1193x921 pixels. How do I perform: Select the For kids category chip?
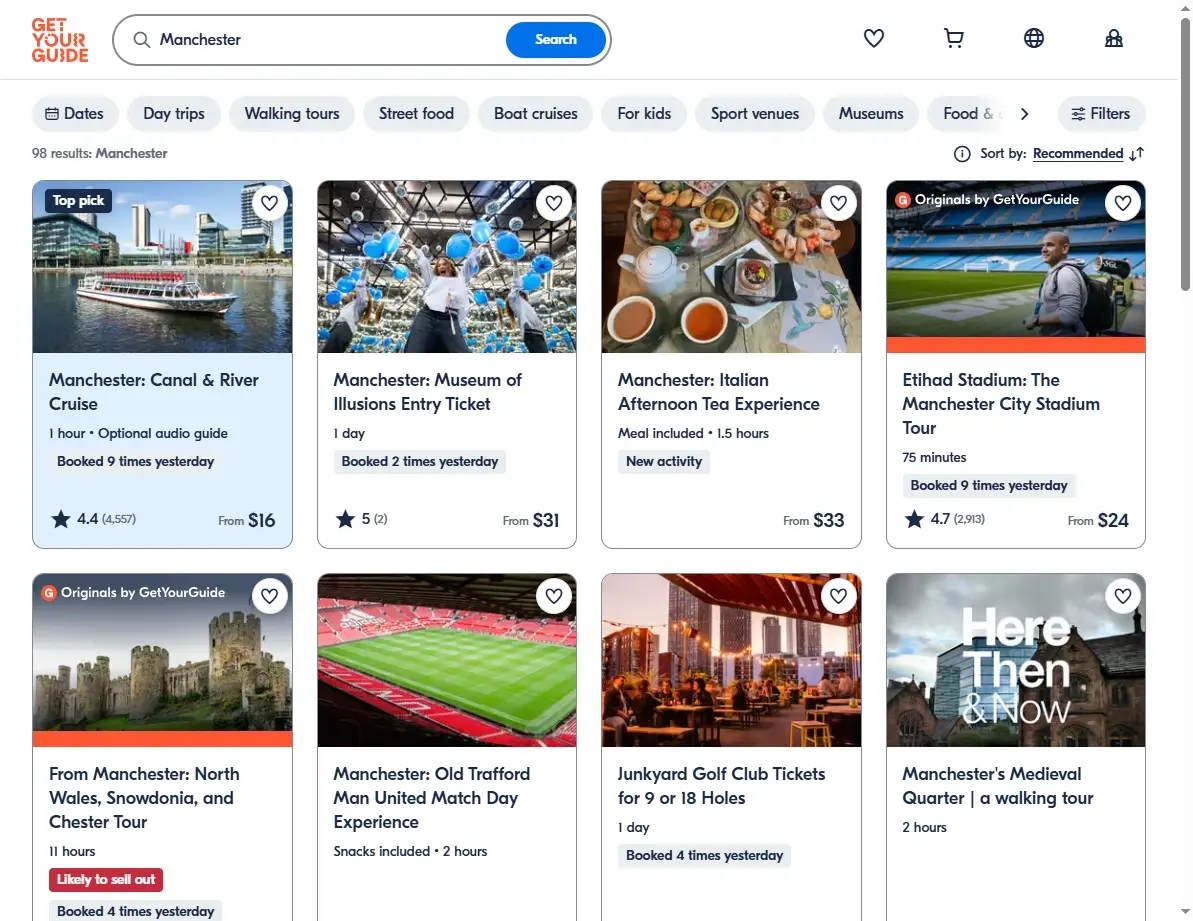[x=644, y=113]
